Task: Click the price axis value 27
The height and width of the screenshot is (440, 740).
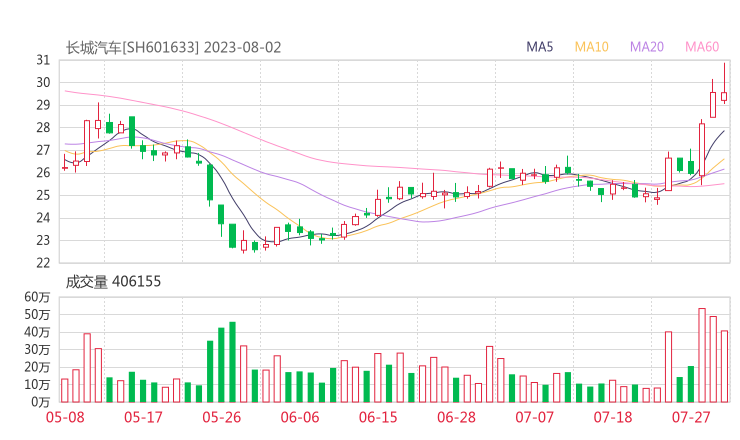Action: 43,150
